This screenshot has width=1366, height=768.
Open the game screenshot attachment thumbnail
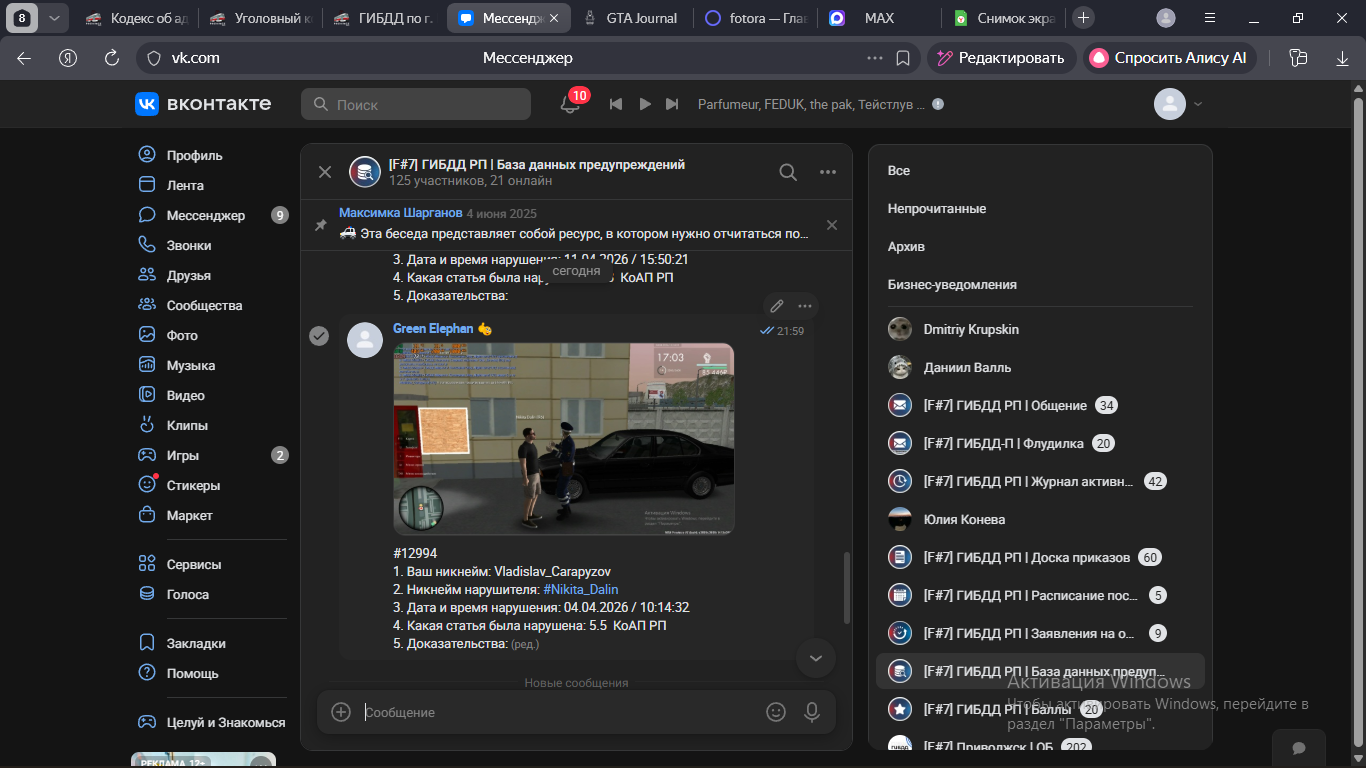pyautogui.click(x=563, y=438)
